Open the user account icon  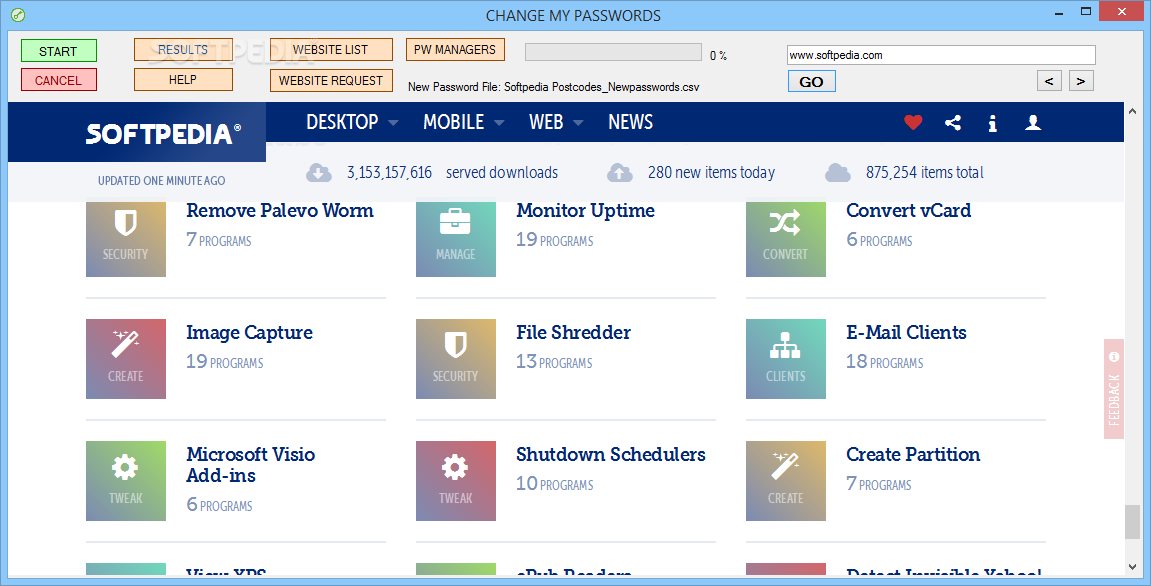(x=1033, y=123)
